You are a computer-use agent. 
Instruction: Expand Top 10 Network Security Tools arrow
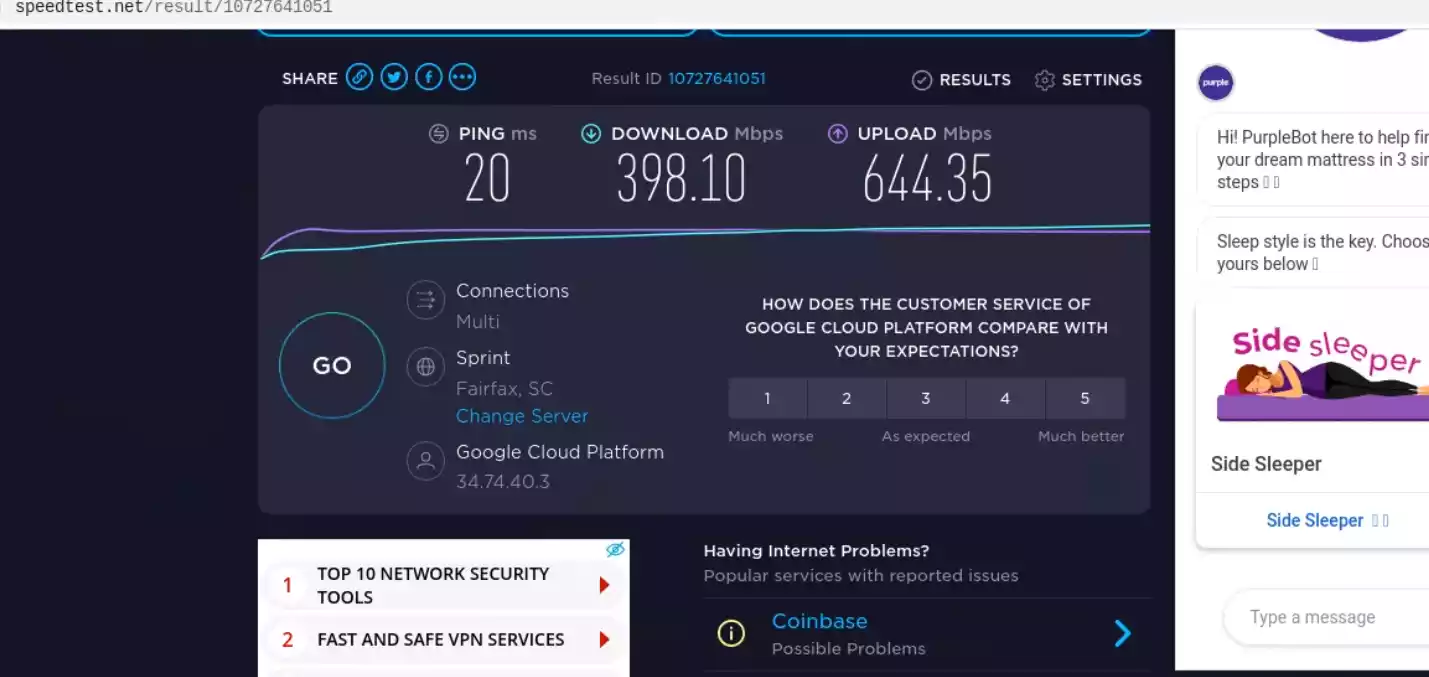604,585
